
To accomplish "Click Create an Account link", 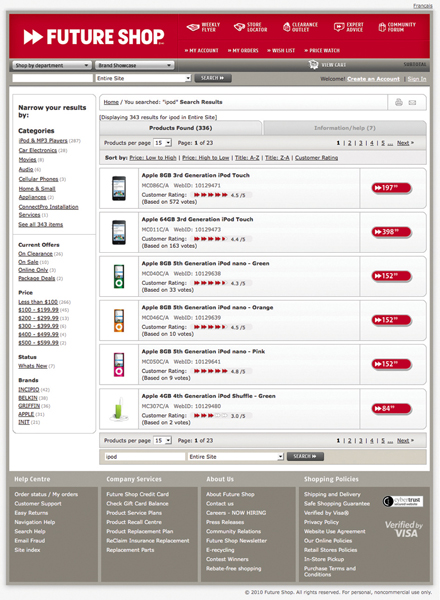I will pyautogui.click(x=373, y=79).
